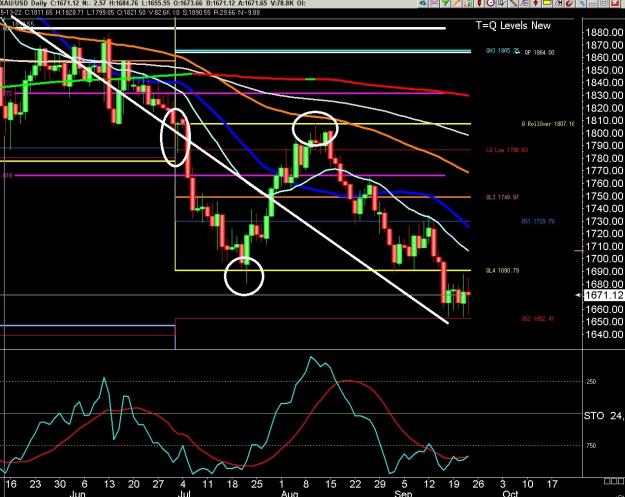The height and width of the screenshot is (497, 625).
Task: Click date label 25 on time axis
Action: tap(257, 484)
